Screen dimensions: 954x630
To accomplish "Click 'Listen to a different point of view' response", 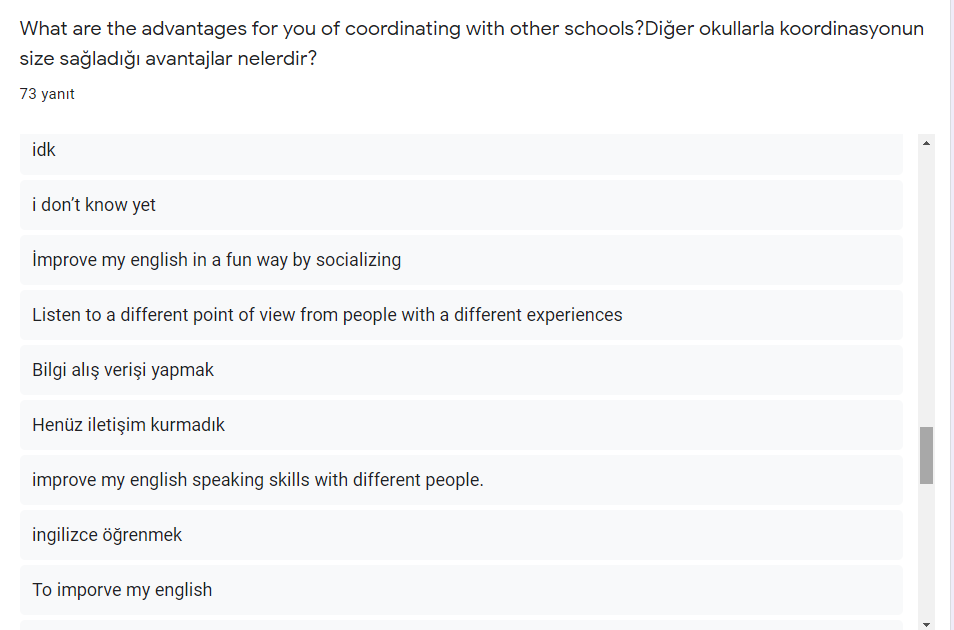I will pos(461,315).
